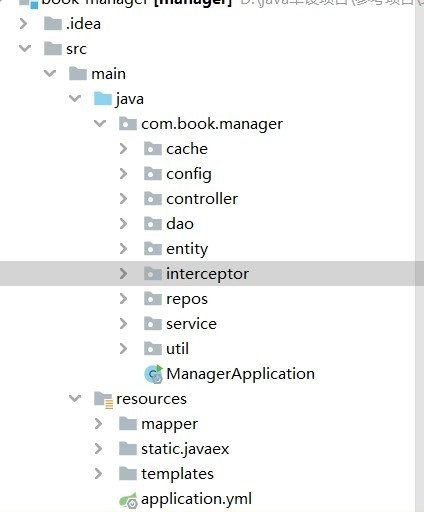424x512 pixels.
Task: Click the ManagerApplication Spring class icon
Action: [154, 374]
